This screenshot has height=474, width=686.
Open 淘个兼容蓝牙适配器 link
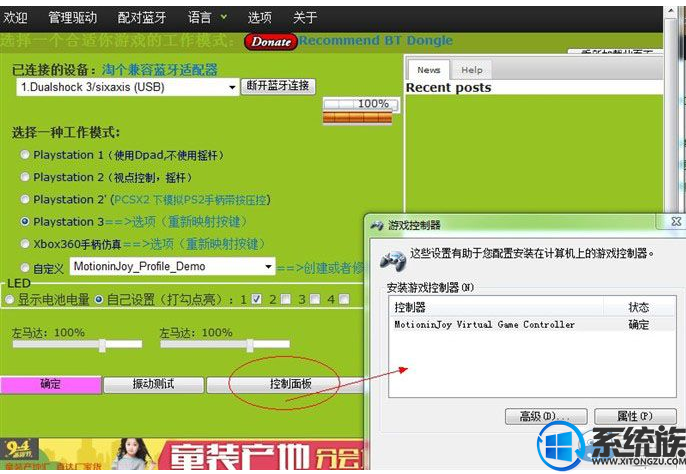click(x=160, y=70)
